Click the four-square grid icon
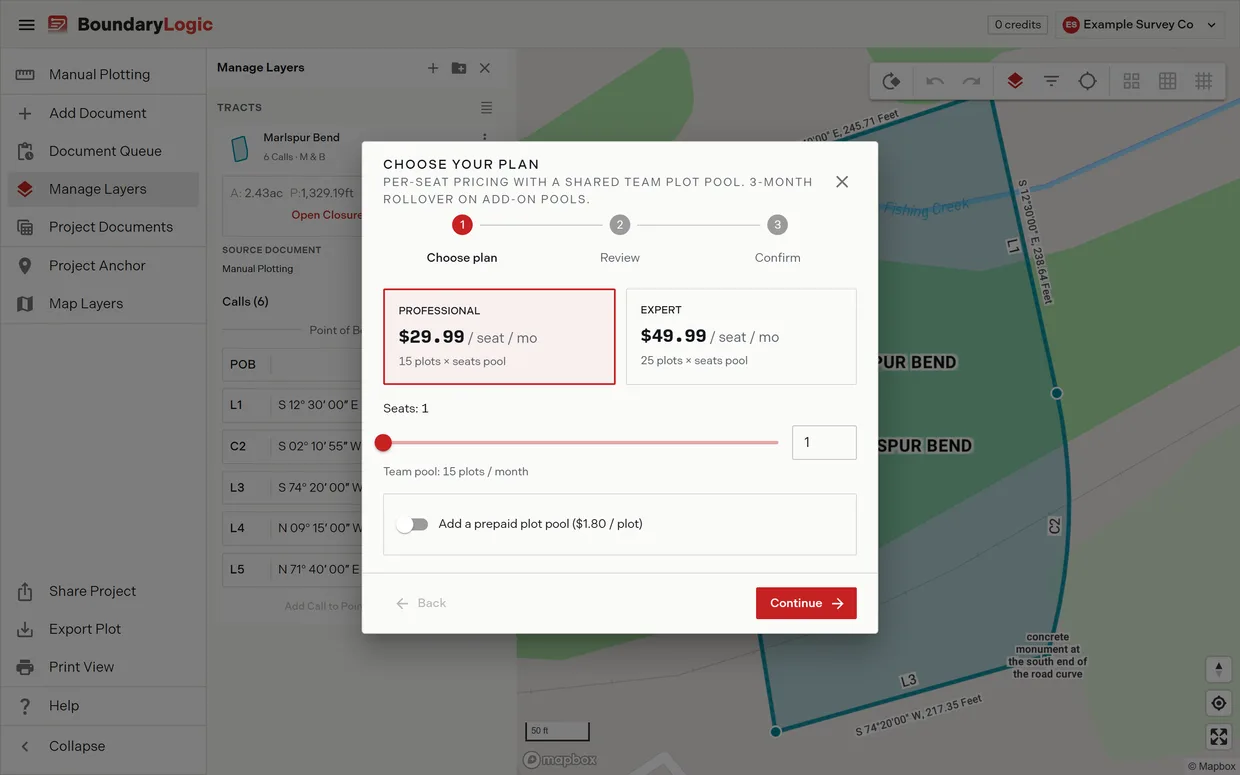The width and height of the screenshot is (1240, 775). coord(1131,81)
